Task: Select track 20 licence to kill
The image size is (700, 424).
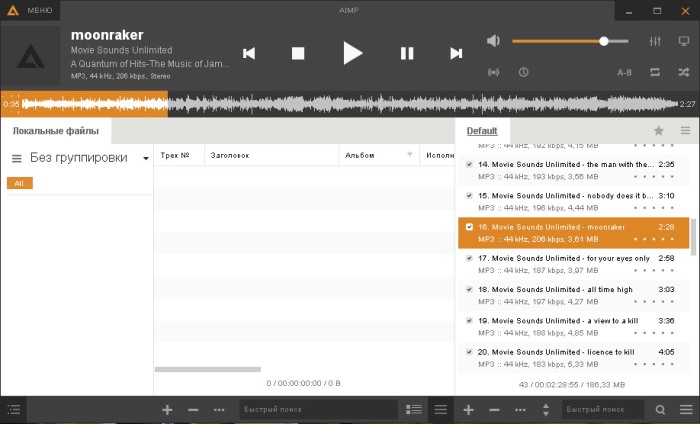Action: [x=574, y=358]
